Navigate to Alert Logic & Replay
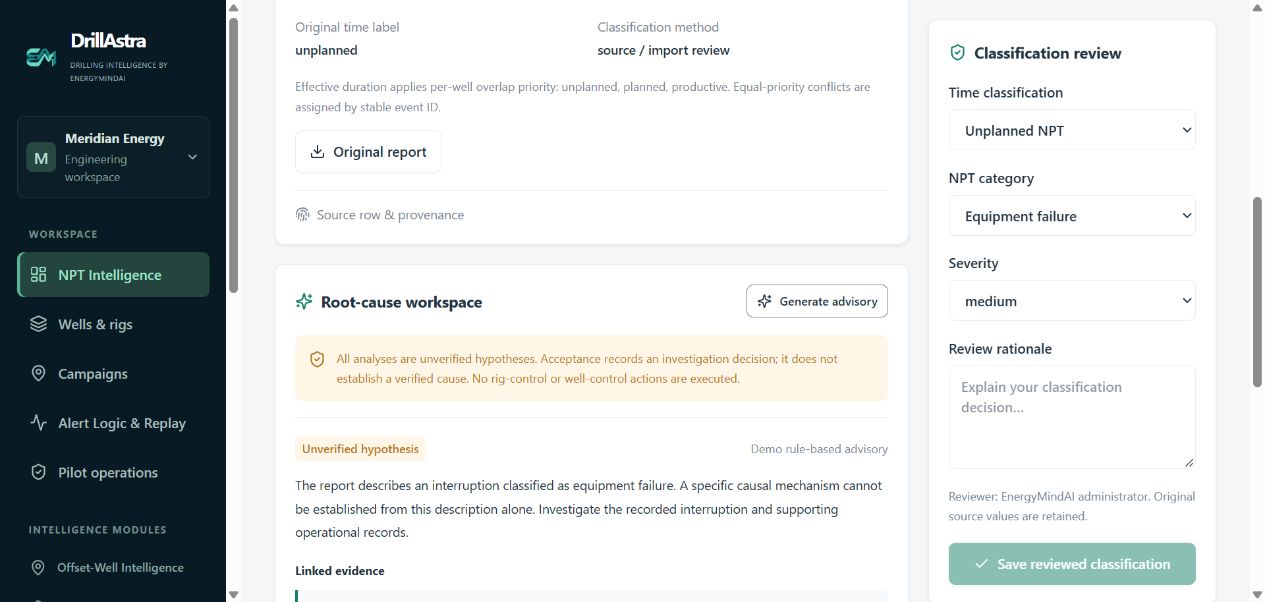This screenshot has height=602, width=1265. (113, 423)
